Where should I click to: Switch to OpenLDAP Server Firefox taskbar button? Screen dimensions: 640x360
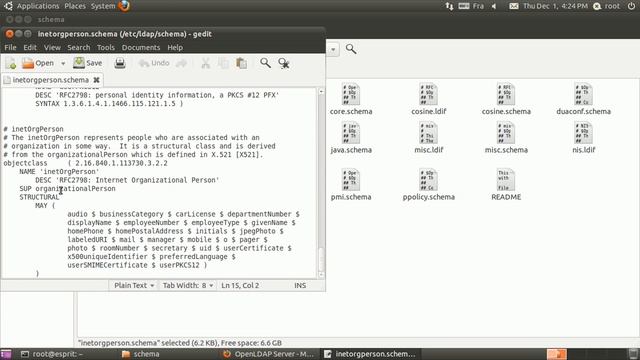[269, 354]
